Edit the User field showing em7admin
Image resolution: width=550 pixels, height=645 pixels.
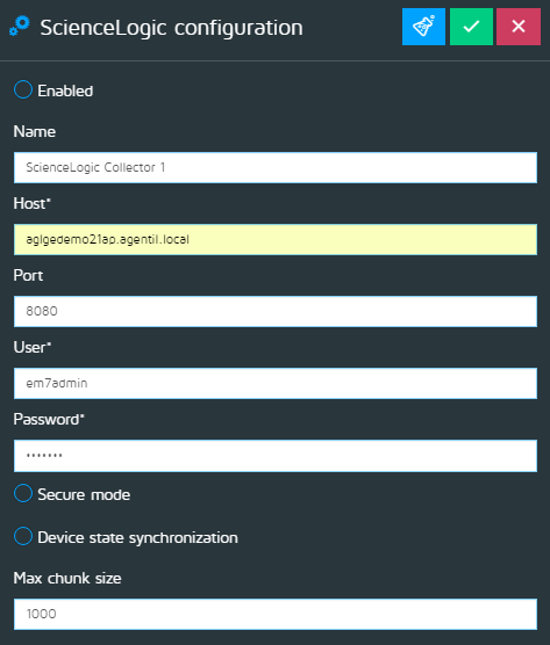point(275,383)
